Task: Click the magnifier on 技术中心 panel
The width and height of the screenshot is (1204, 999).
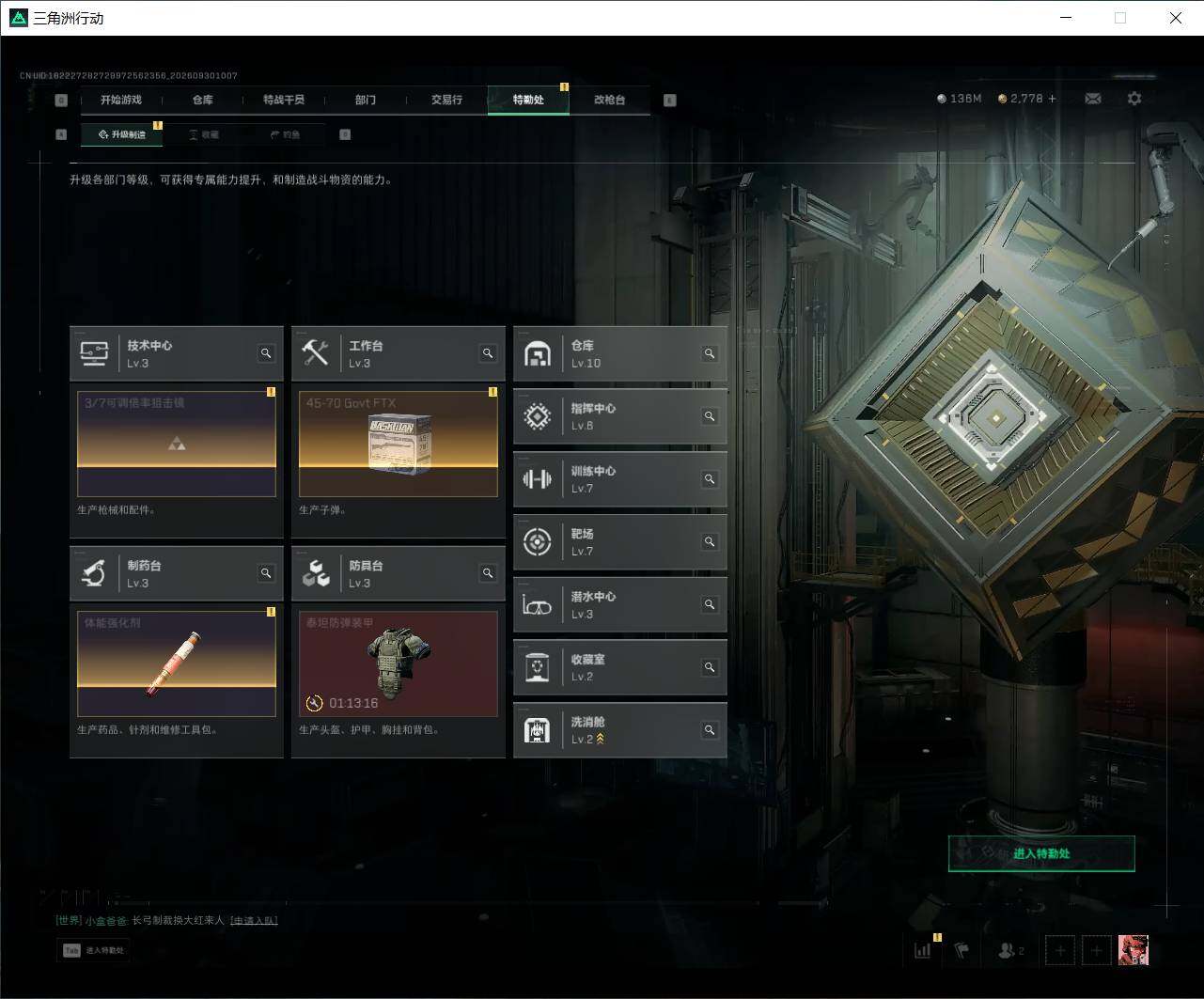Action: coord(266,353)
